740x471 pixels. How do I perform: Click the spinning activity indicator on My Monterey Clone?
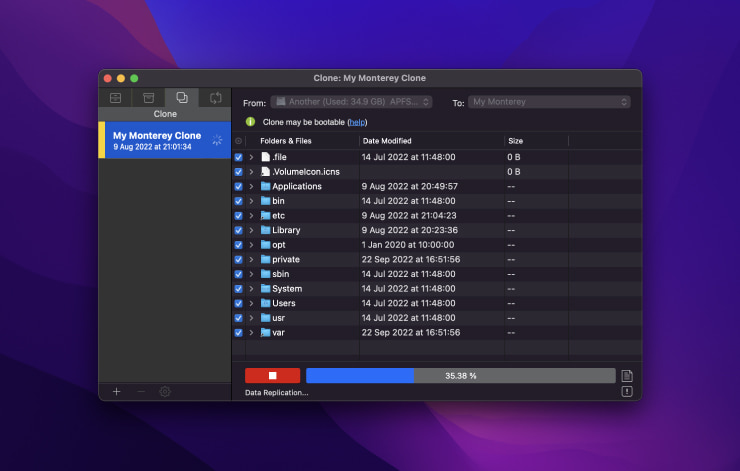click(217, 140)
